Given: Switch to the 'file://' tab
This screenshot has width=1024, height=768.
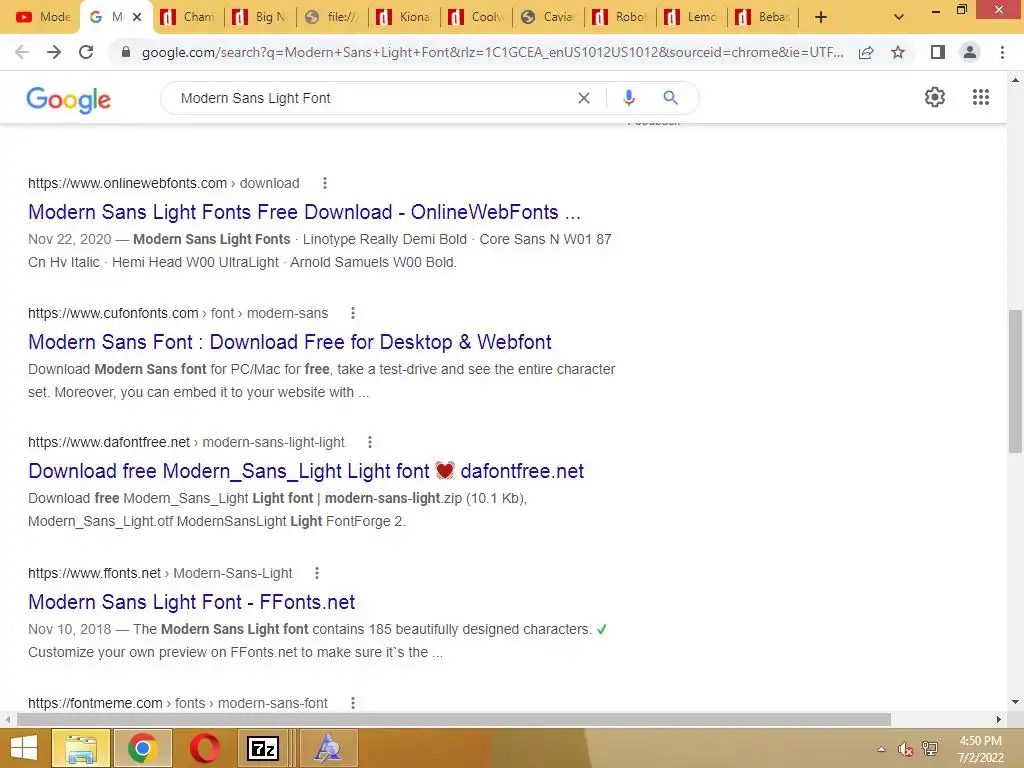Looking at the screenshot, I should click(332, 17).
